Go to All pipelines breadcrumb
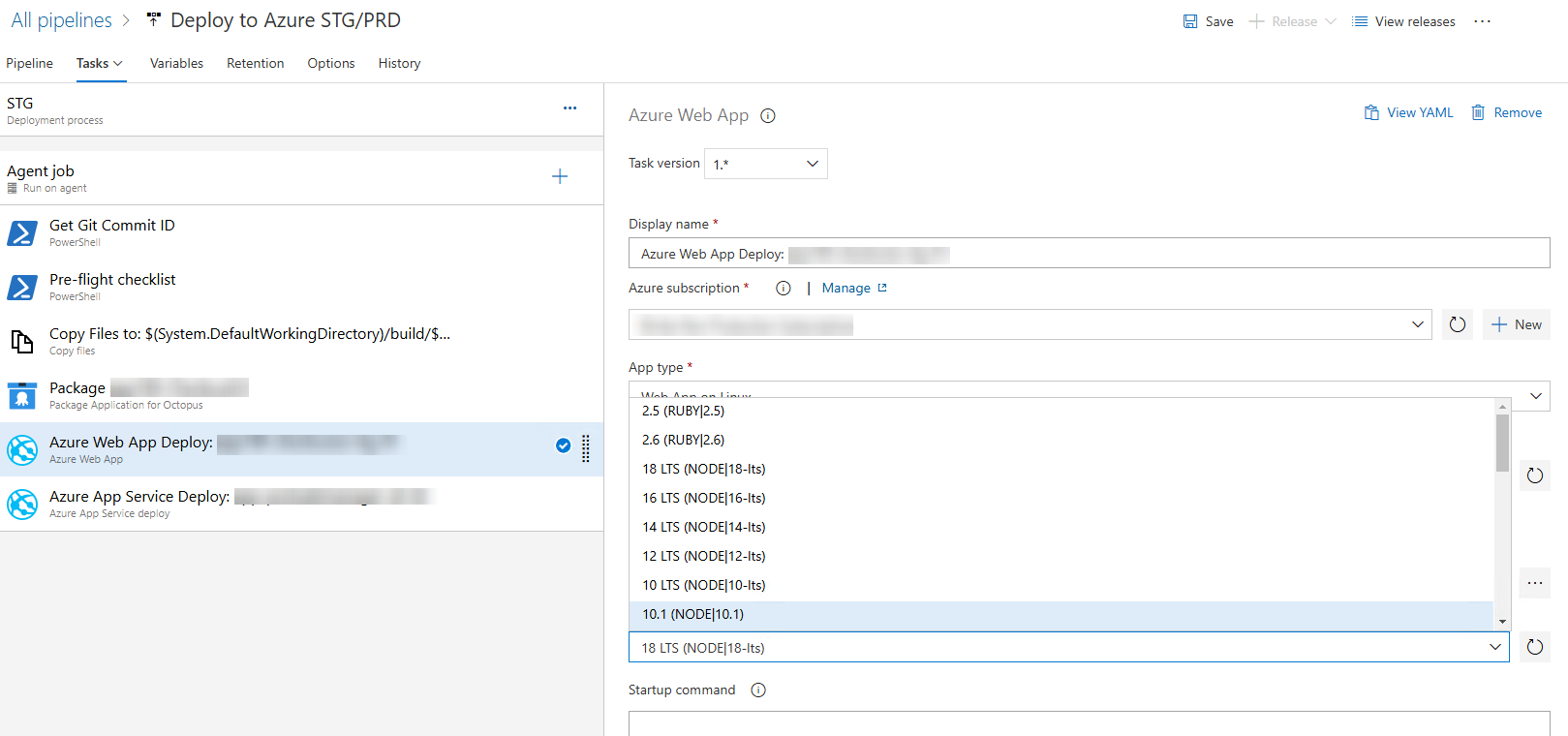This screenshot has width=1568, height=736. tap(61, 20)
